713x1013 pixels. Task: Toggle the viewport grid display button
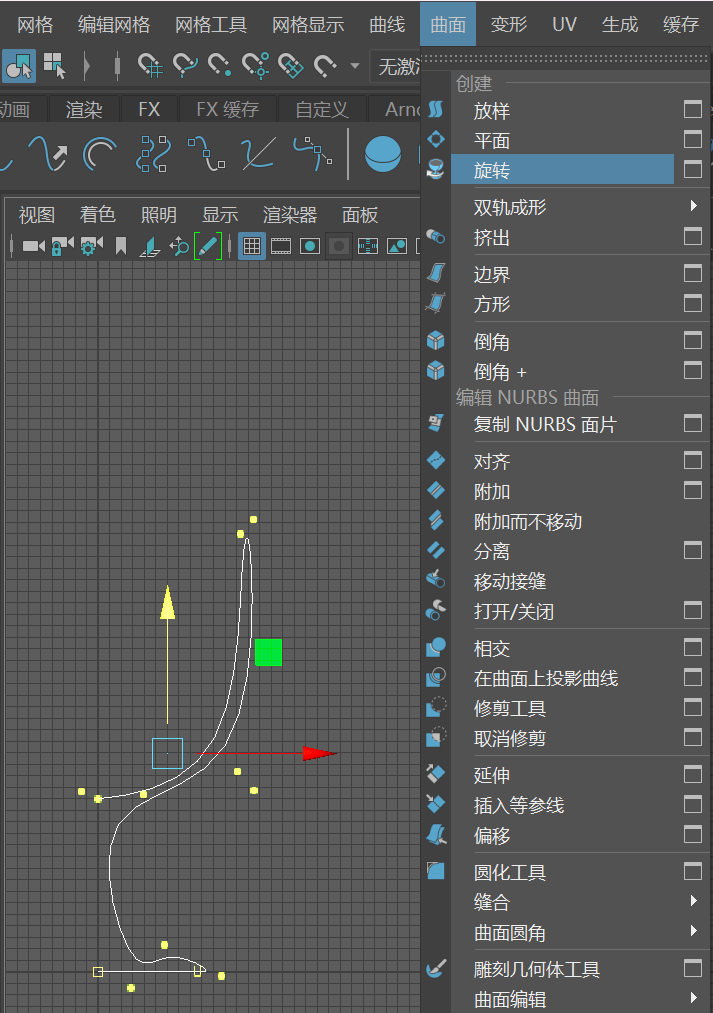click(252, 245)
